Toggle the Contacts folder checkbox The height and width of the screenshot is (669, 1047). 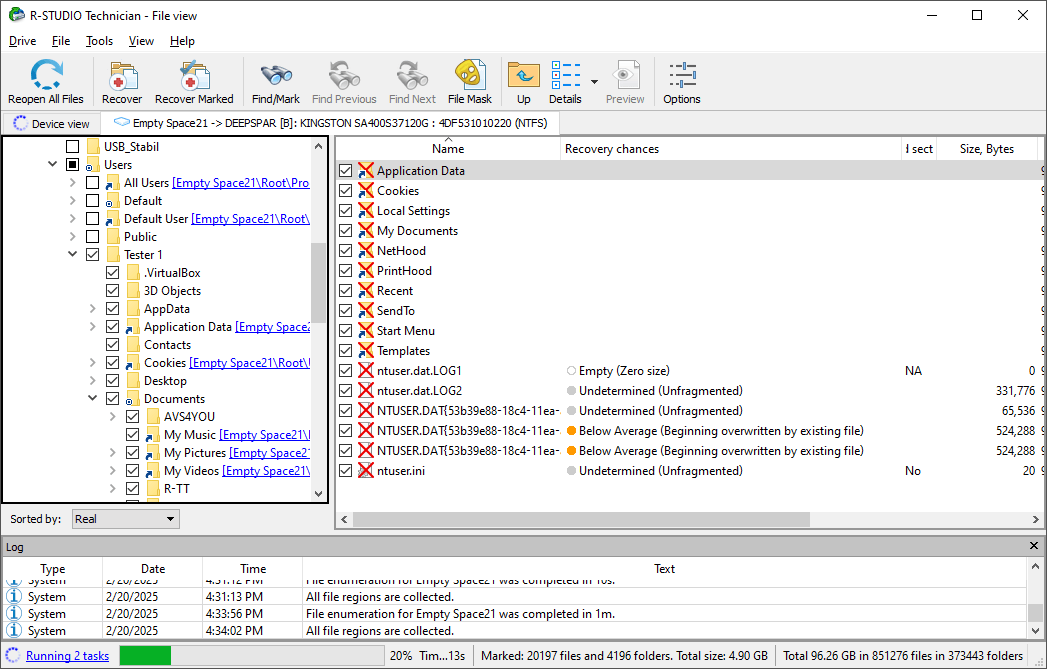tap(113, 345)
